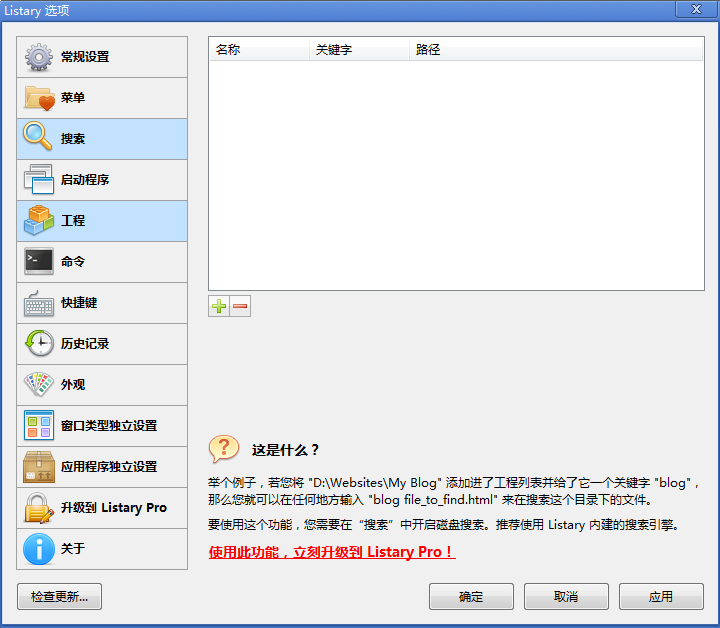Click the color palette icon for 外观
Viewport: 720px width, 628px height.
39,385
